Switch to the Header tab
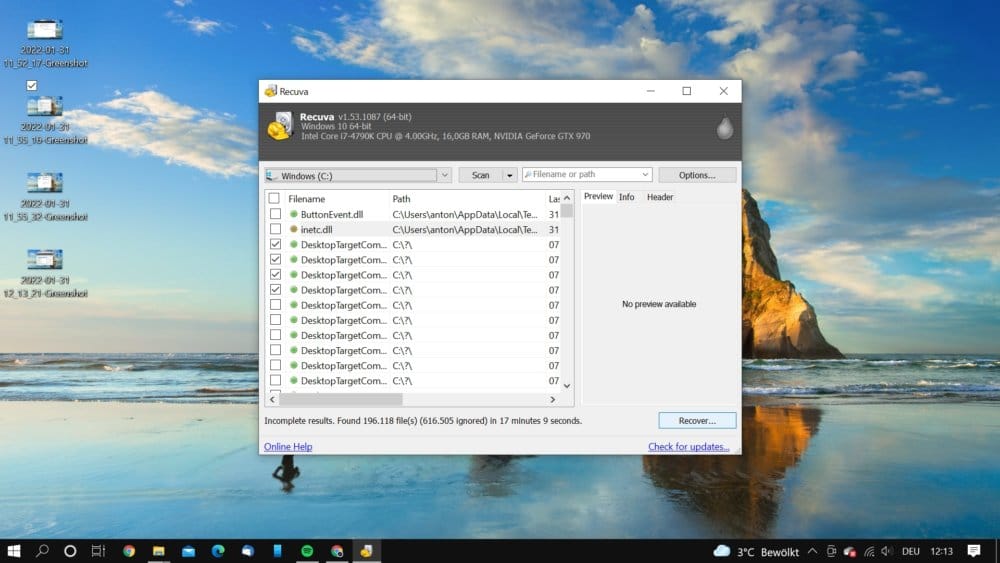This screenshot has width=1000, height=563. pos(659,197)
